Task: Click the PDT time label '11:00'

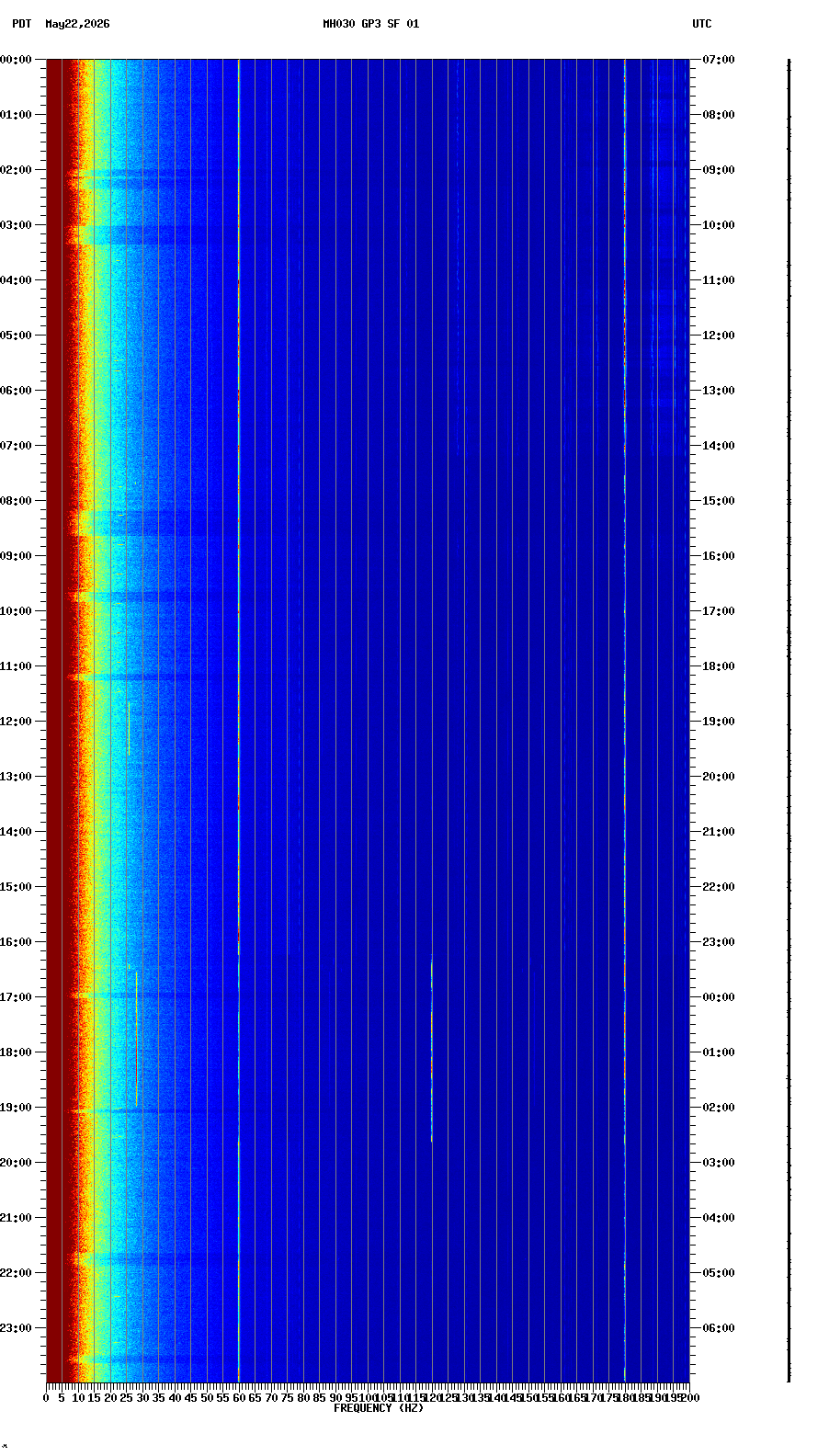Action: [16, 666]
